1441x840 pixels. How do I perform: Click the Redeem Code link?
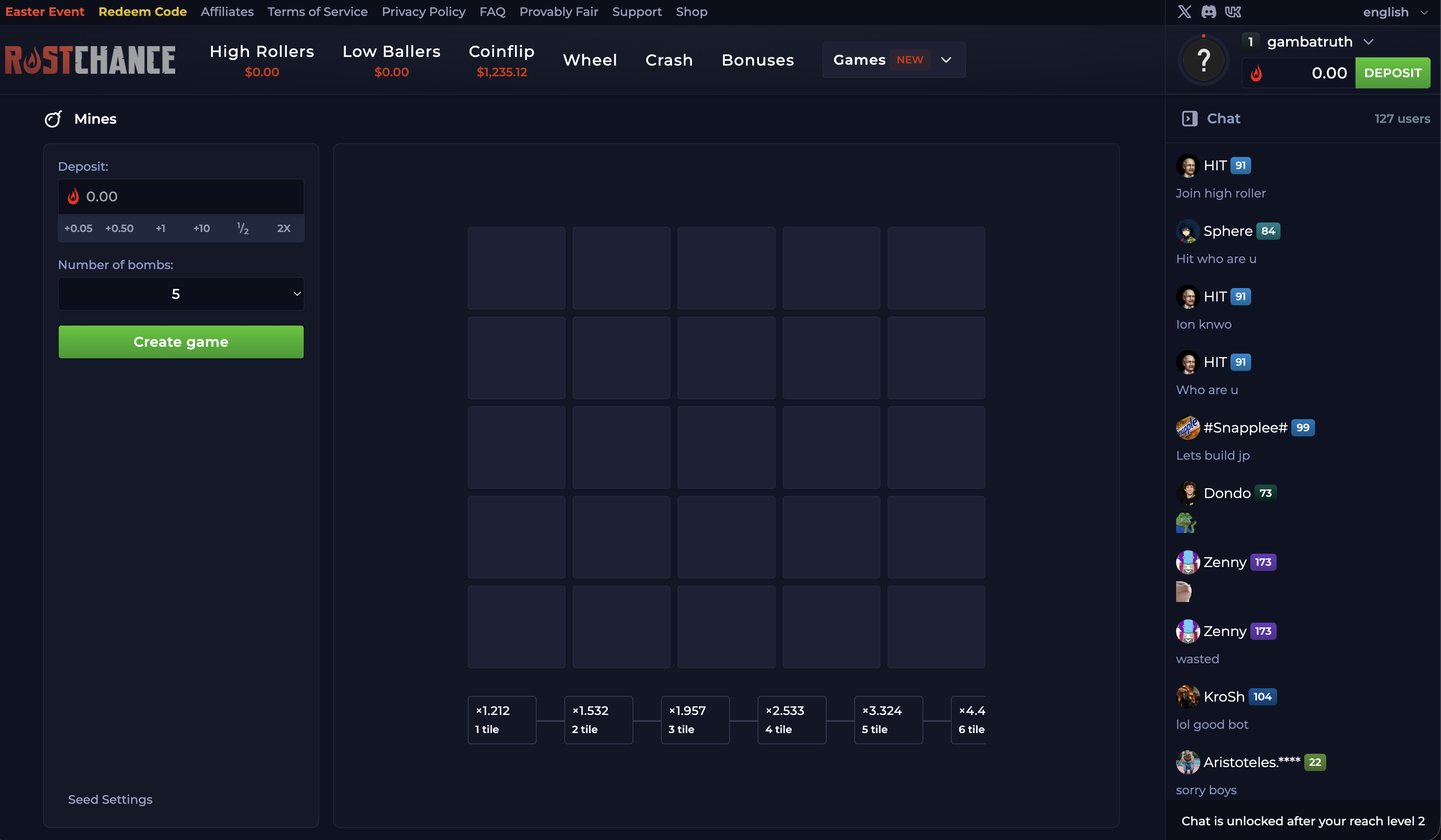click(142, 12)
